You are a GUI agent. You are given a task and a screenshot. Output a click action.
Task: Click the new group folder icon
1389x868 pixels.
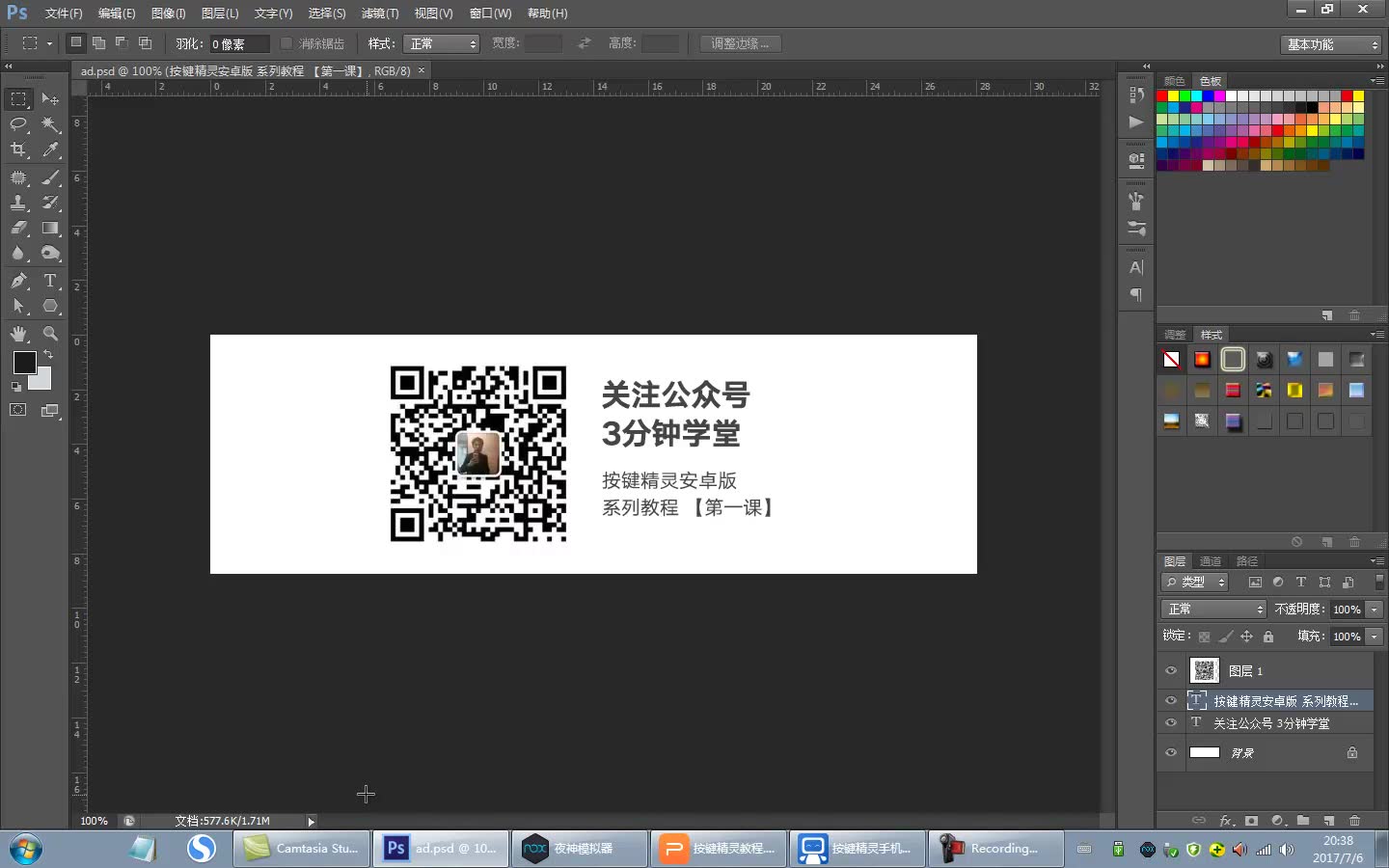point(1303,821)
